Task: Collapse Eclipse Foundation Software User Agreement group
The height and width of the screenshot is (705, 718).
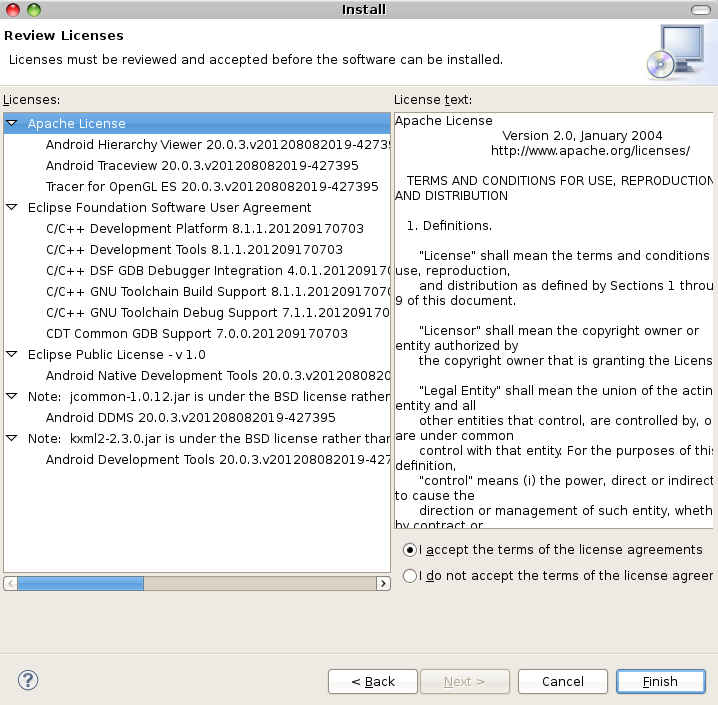Action: click(x=12, y=207)
